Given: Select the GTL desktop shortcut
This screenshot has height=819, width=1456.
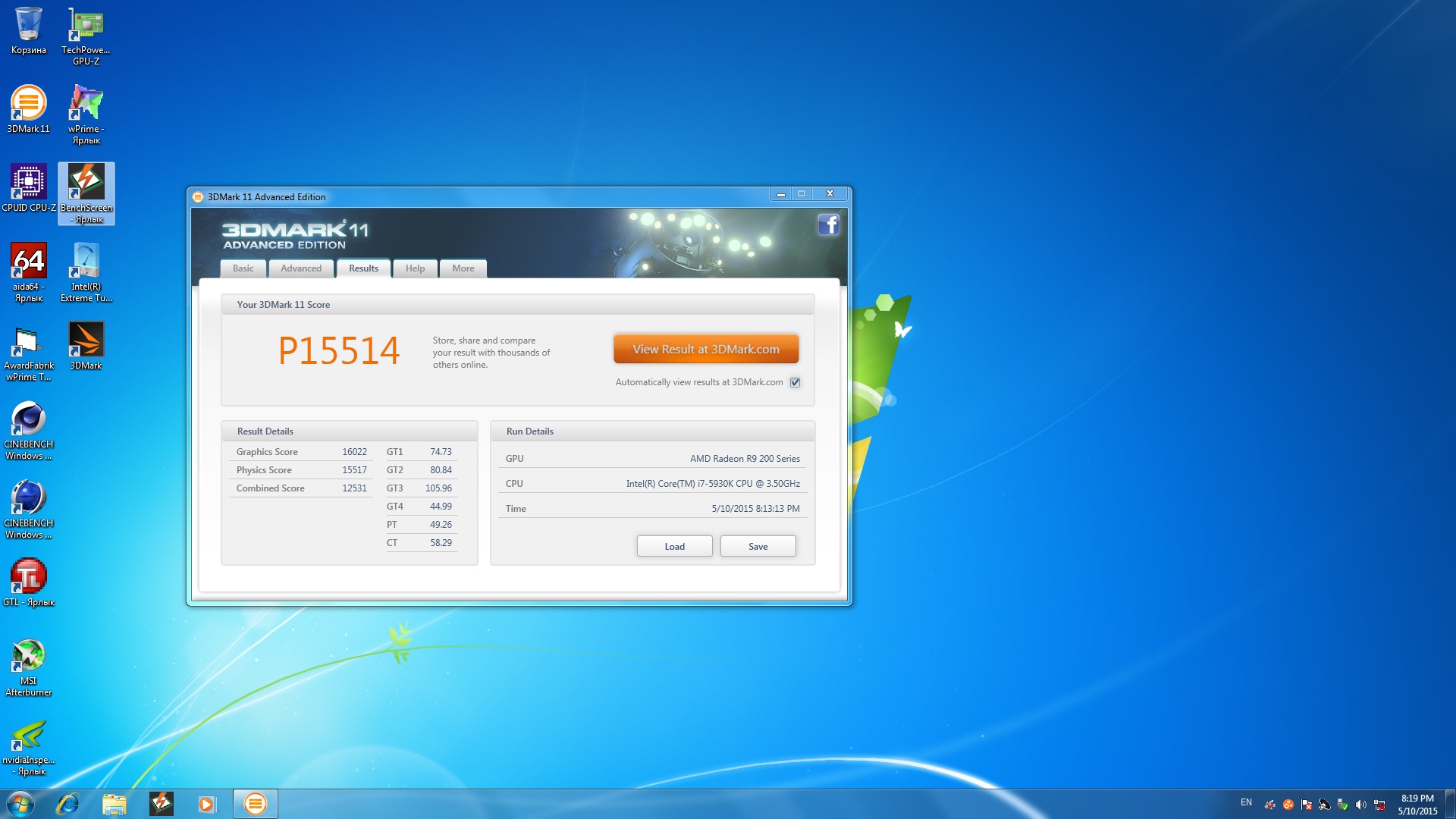Looking at the screenshot, I should tap(29, 582).
